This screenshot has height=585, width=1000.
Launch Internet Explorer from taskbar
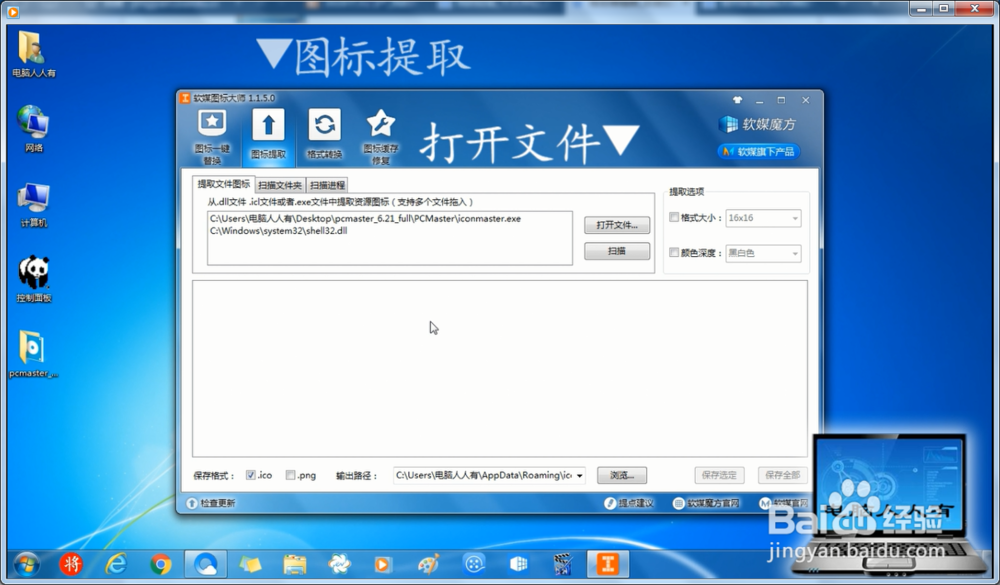click(115, 565)
